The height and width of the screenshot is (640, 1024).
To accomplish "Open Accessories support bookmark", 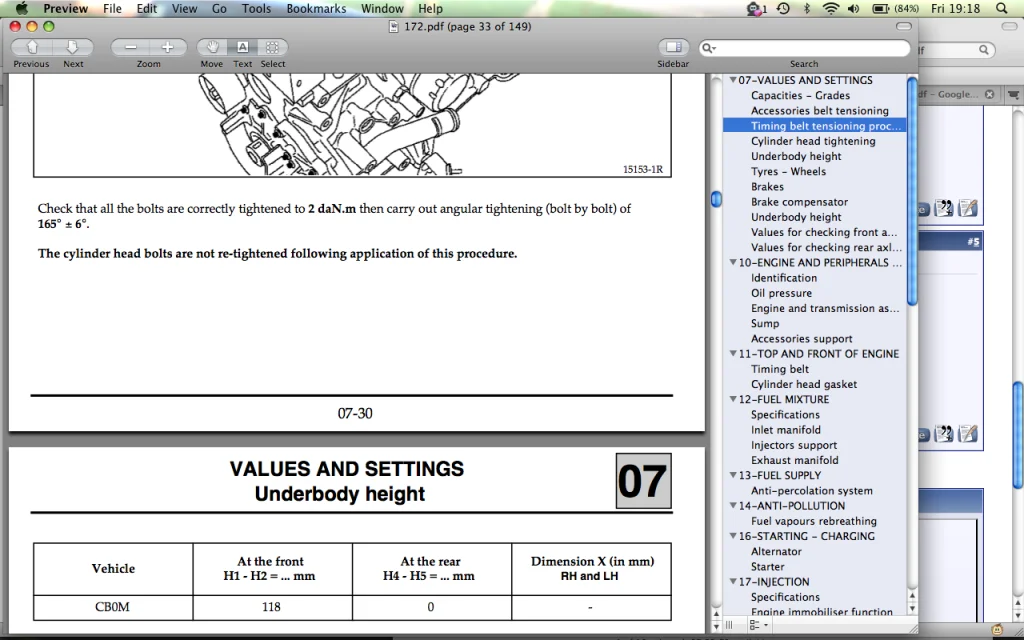I will click(801, 339).
